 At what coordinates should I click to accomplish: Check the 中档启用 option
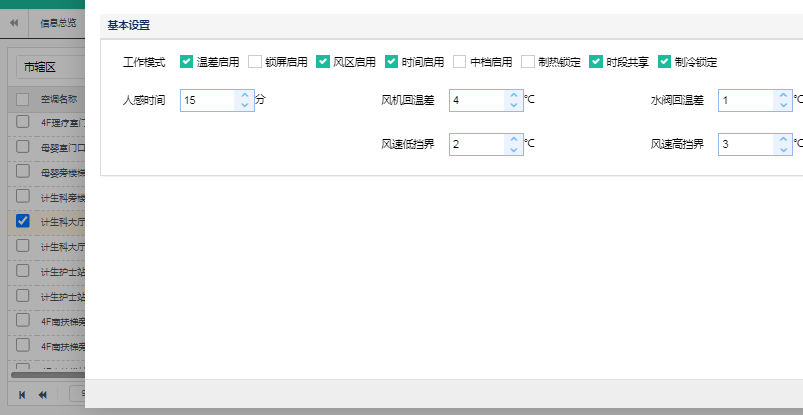coord(459,62)
